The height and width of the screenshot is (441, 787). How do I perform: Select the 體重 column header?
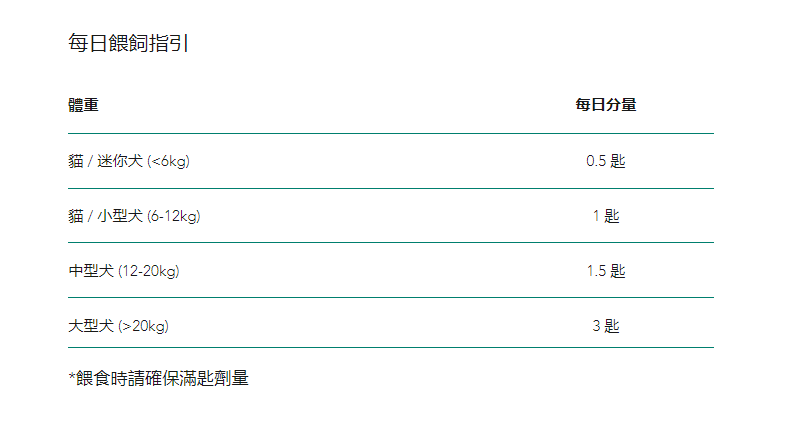click(83, 105)
